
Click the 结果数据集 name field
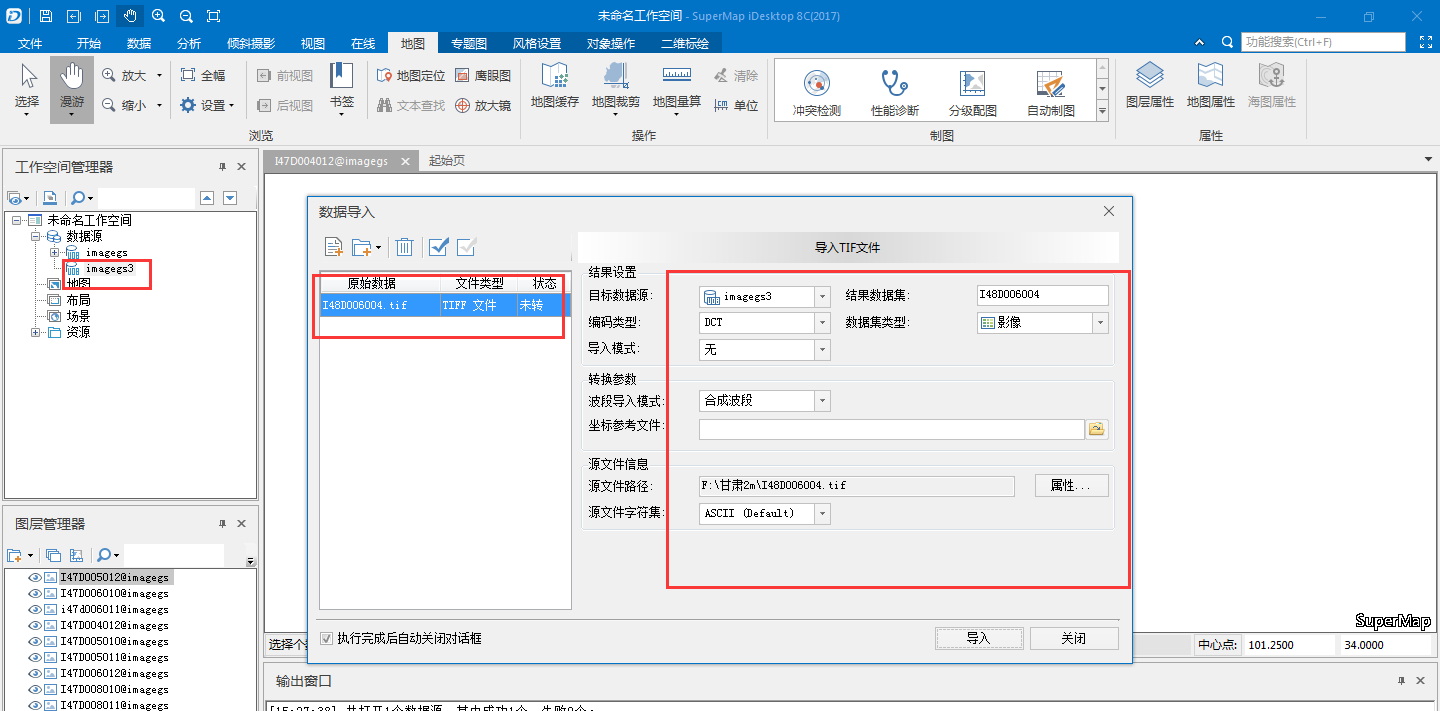coord(1042,295)
